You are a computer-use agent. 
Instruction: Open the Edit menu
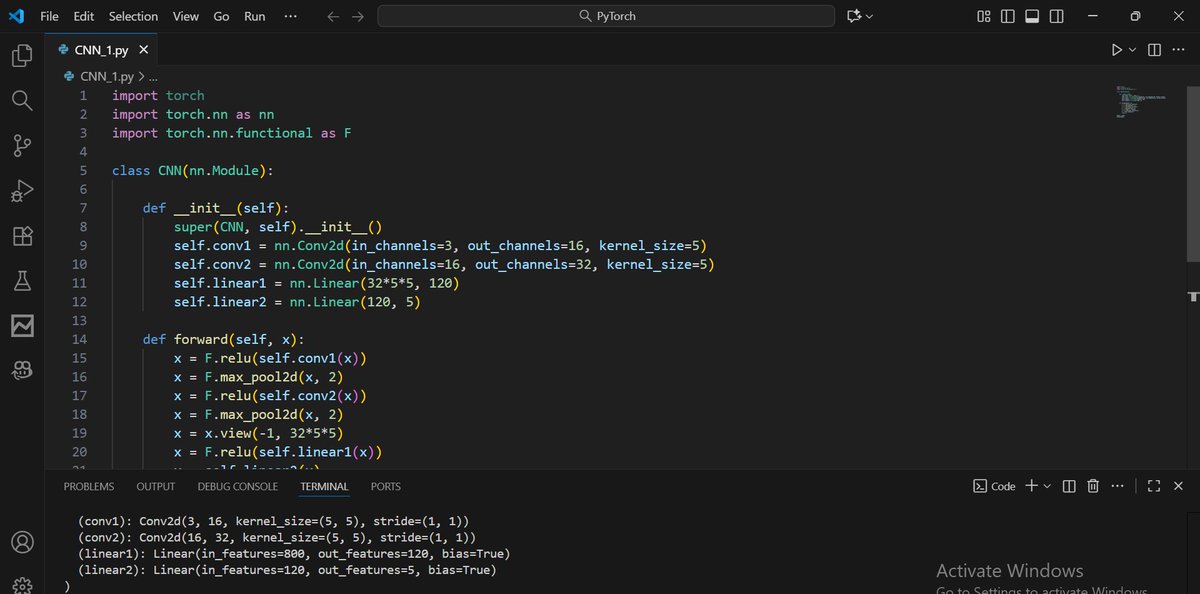click(84, 16)
